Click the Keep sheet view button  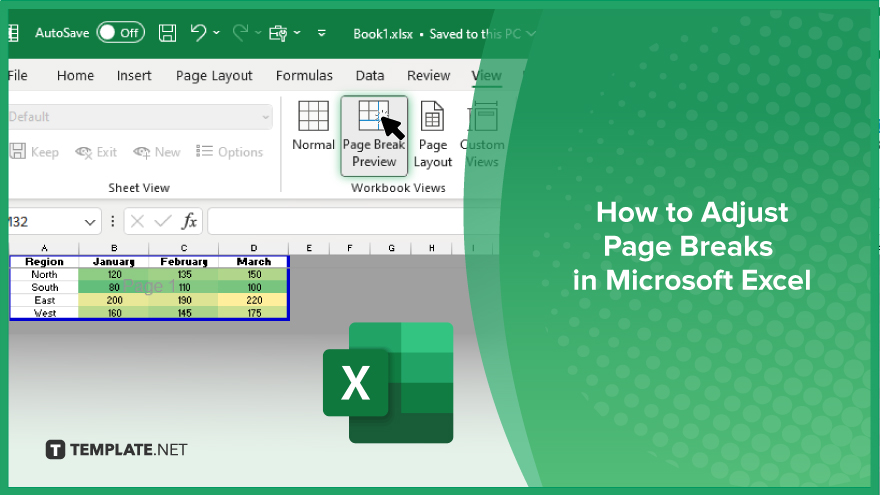point(34,152)
